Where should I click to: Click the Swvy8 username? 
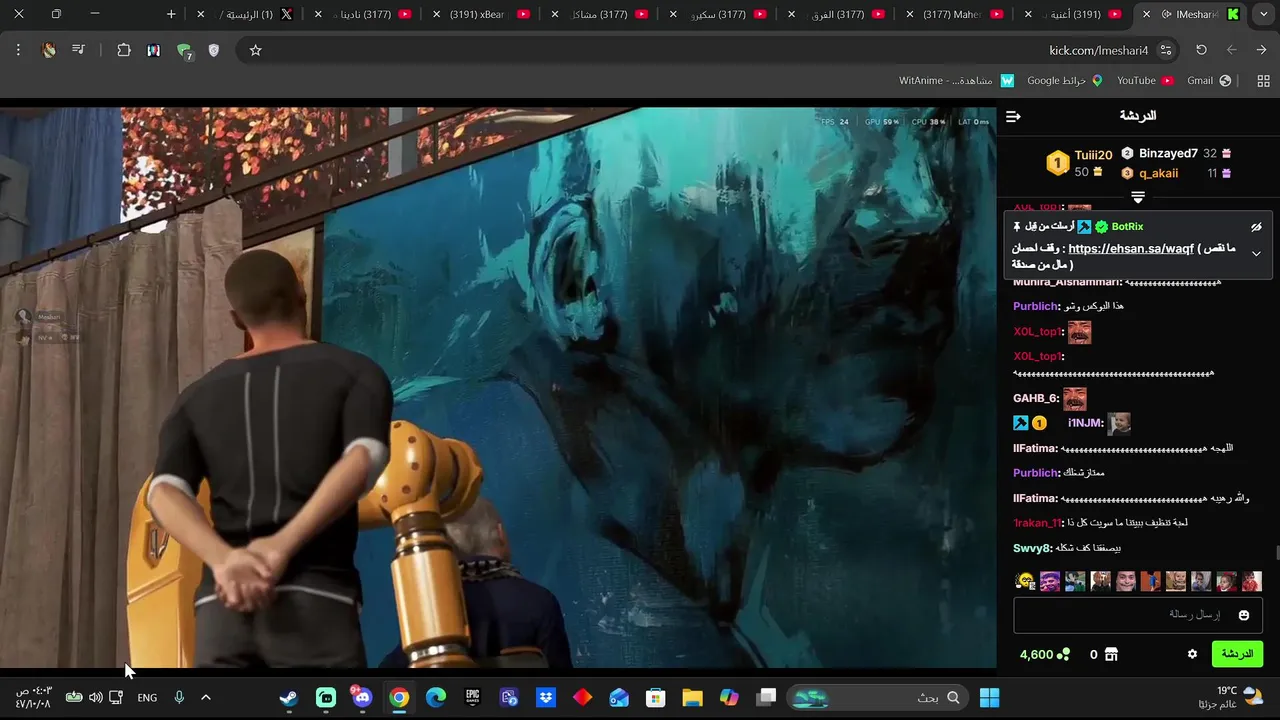tap(1032, 548)
